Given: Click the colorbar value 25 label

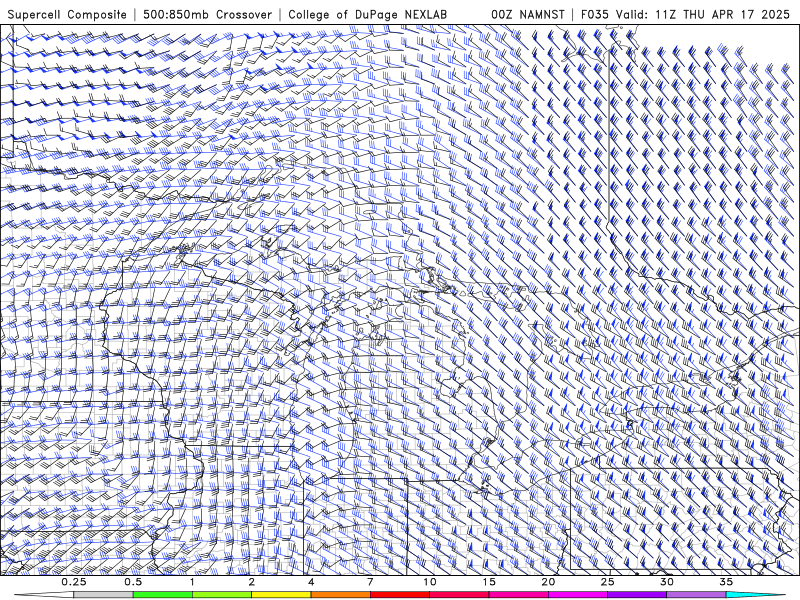Looking at the screenshot, I should click(x=607, y=582).
